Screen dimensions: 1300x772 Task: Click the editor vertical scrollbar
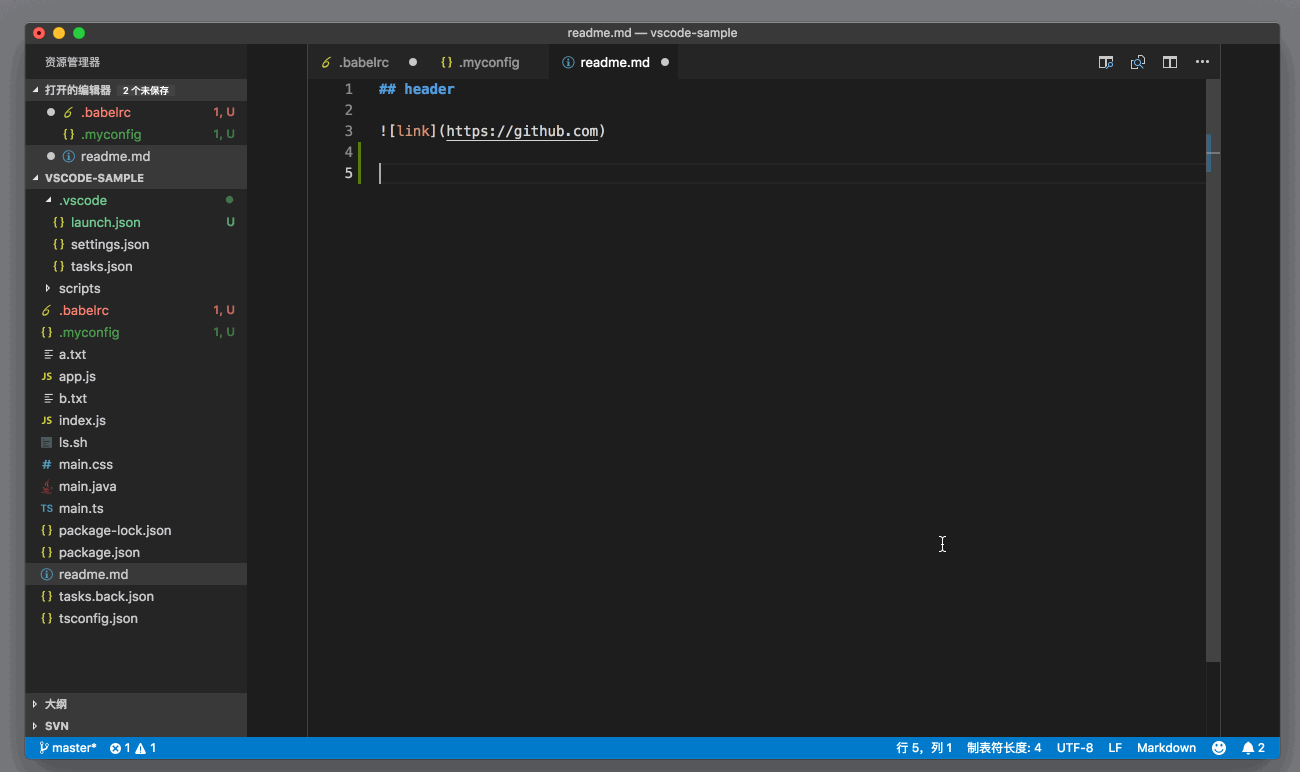point(1212,400)
